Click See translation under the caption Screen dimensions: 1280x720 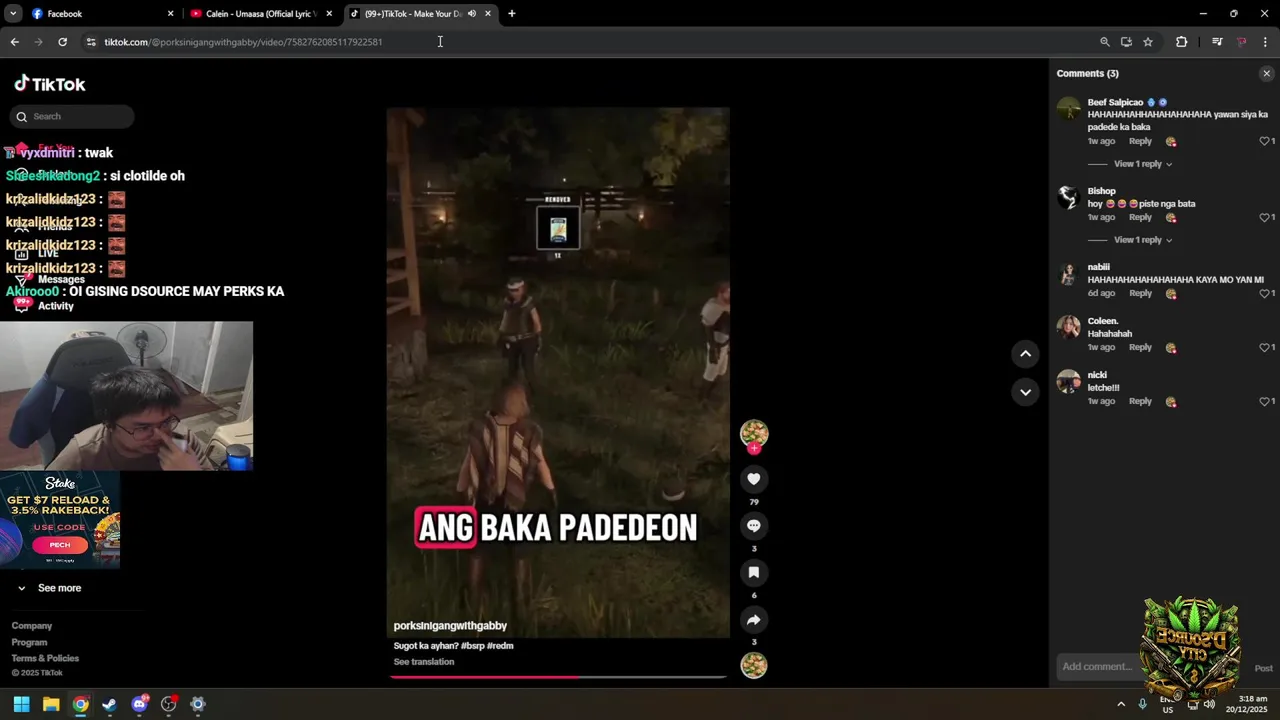tap(424, 662)
